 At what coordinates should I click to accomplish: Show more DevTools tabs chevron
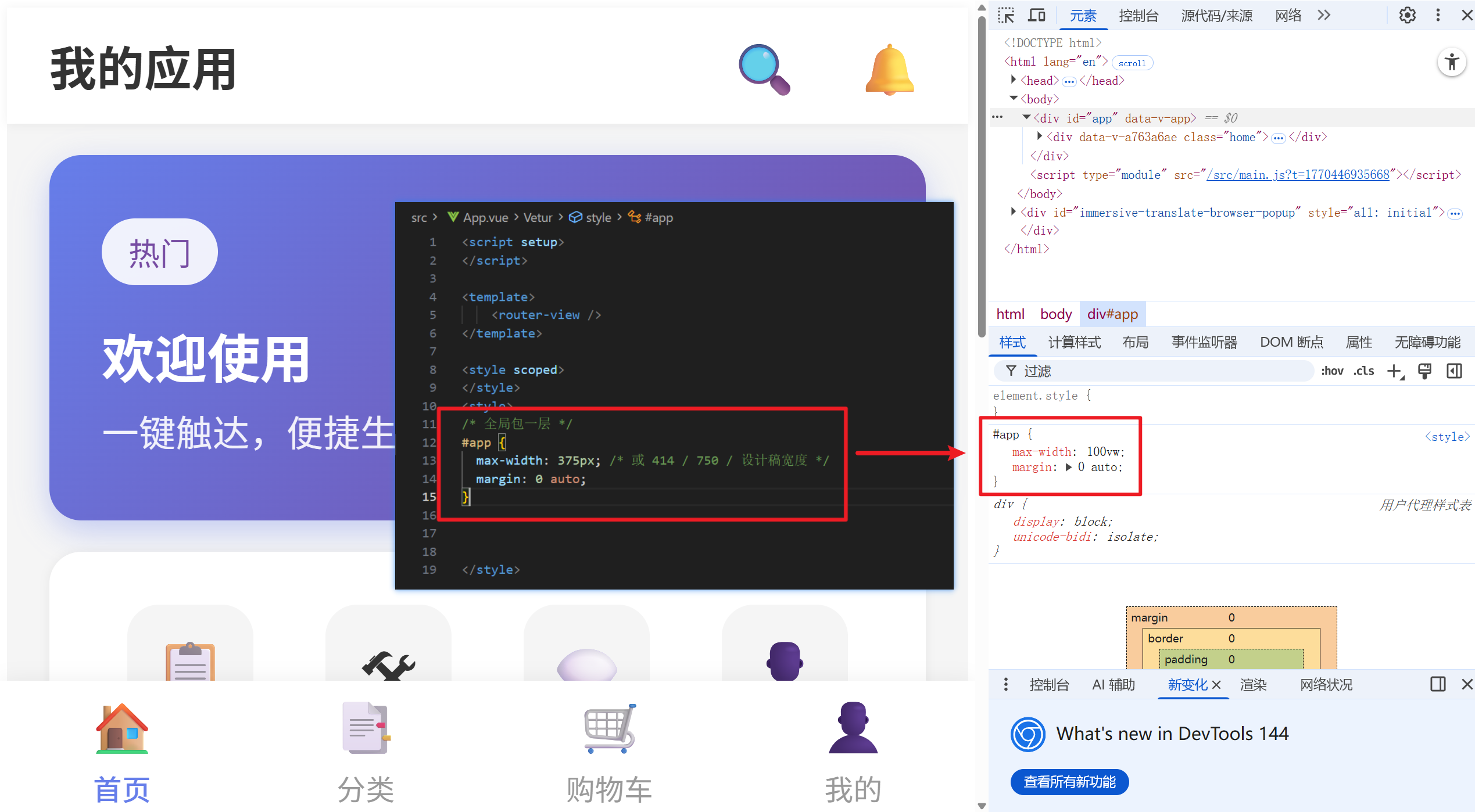pos(1324,16)
